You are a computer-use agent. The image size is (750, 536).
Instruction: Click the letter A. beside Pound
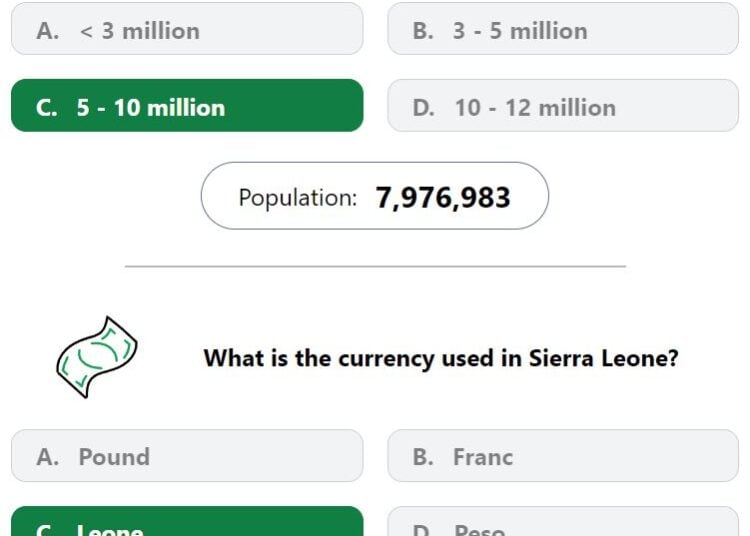pos(48,457)
